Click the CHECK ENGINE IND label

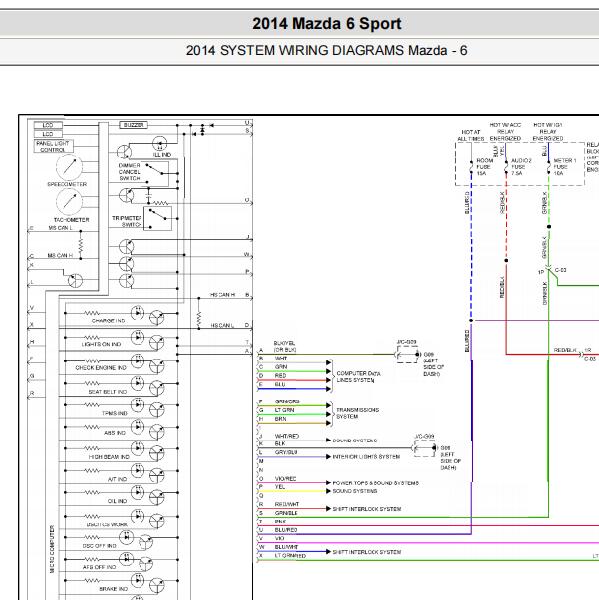(x=101, y=368)
